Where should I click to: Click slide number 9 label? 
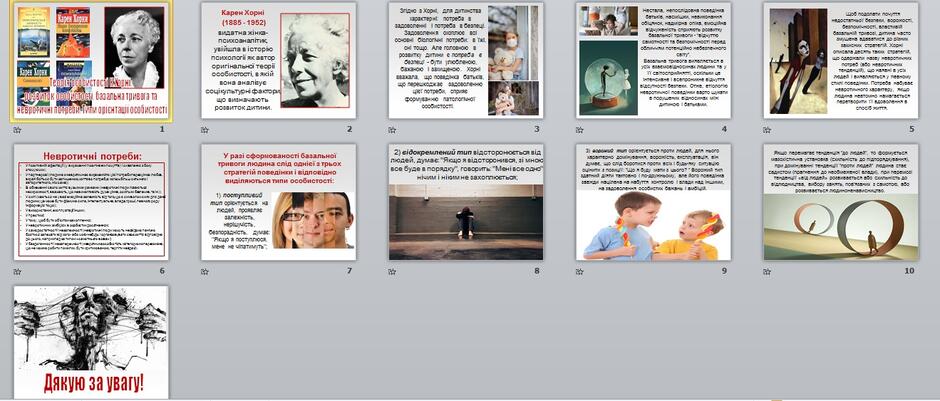[724, 271]
